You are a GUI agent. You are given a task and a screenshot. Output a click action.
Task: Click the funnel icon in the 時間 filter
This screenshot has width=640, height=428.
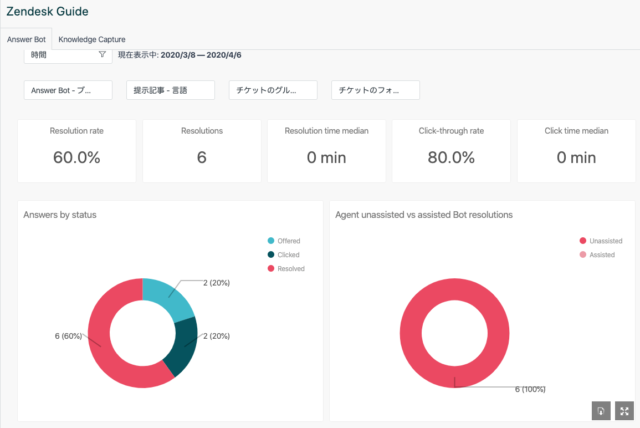pyautogui.click(x=102, y=54)
